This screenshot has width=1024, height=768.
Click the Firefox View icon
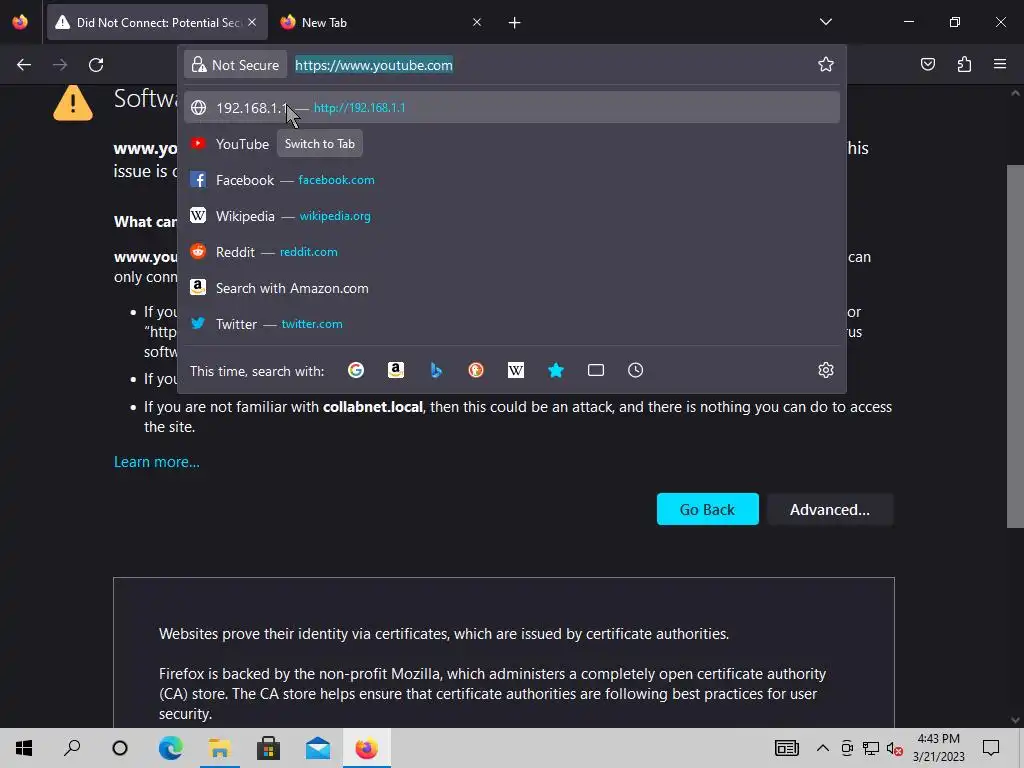[x=20, y=22]
